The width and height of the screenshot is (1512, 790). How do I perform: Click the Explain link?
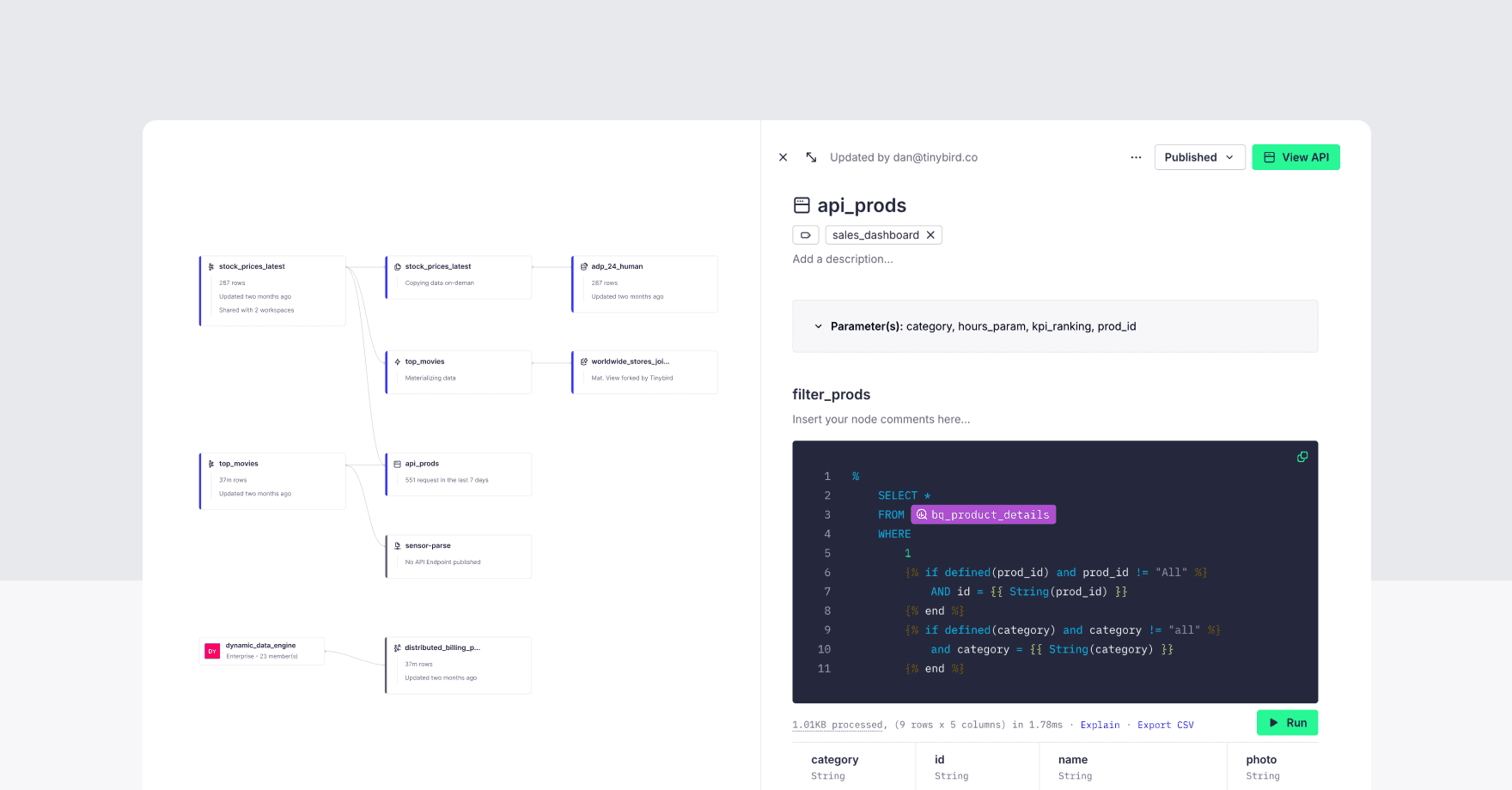click(1100, 725)
